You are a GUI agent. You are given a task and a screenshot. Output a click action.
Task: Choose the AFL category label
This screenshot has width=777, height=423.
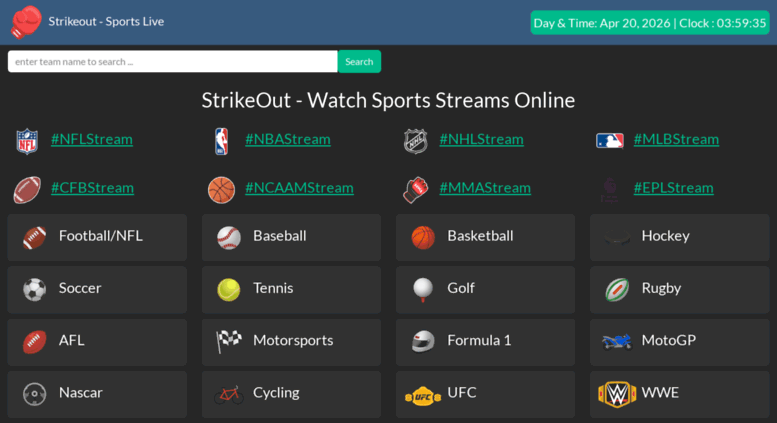[71, 340]
